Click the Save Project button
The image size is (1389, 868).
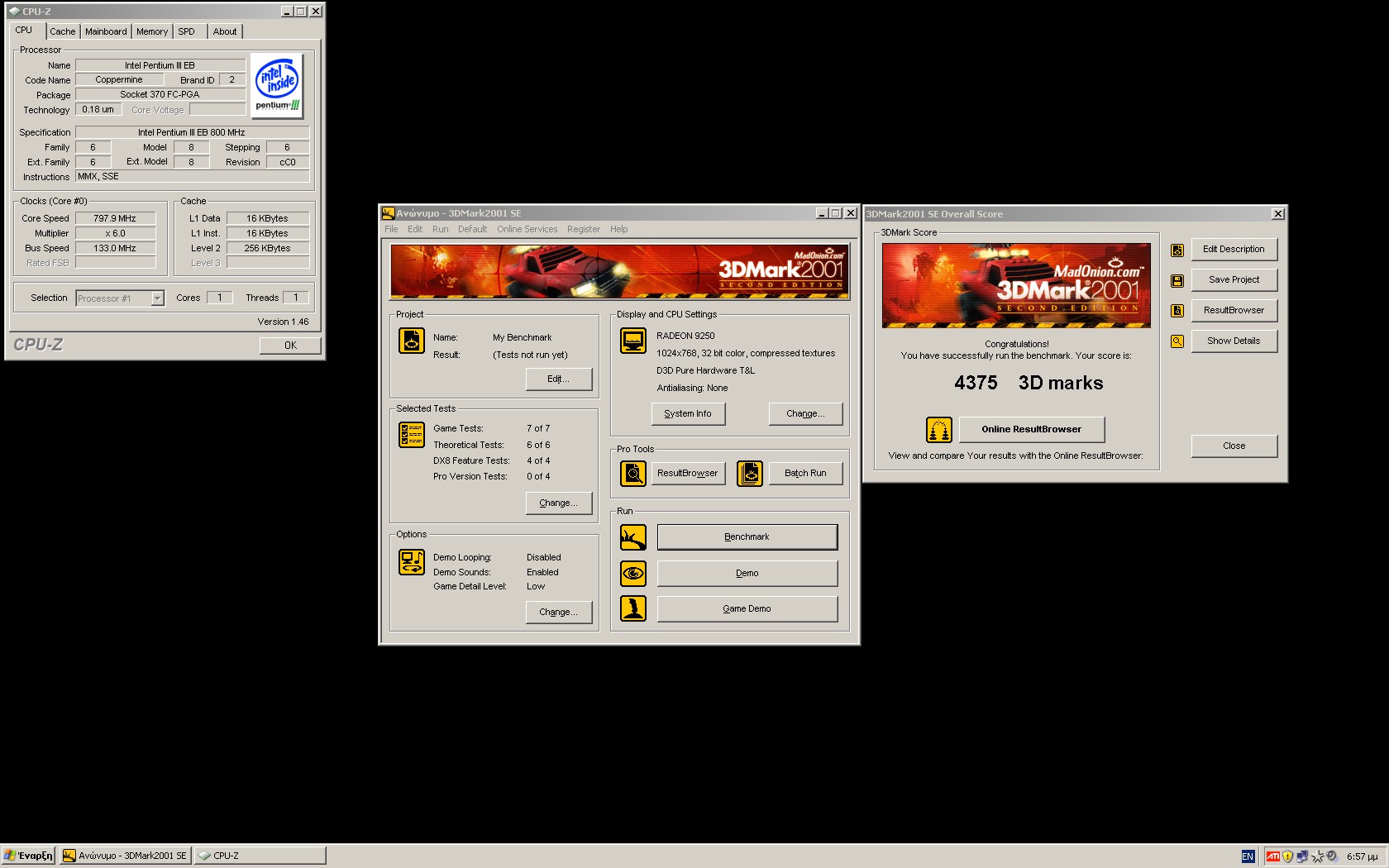click(x=1234, y=280)
